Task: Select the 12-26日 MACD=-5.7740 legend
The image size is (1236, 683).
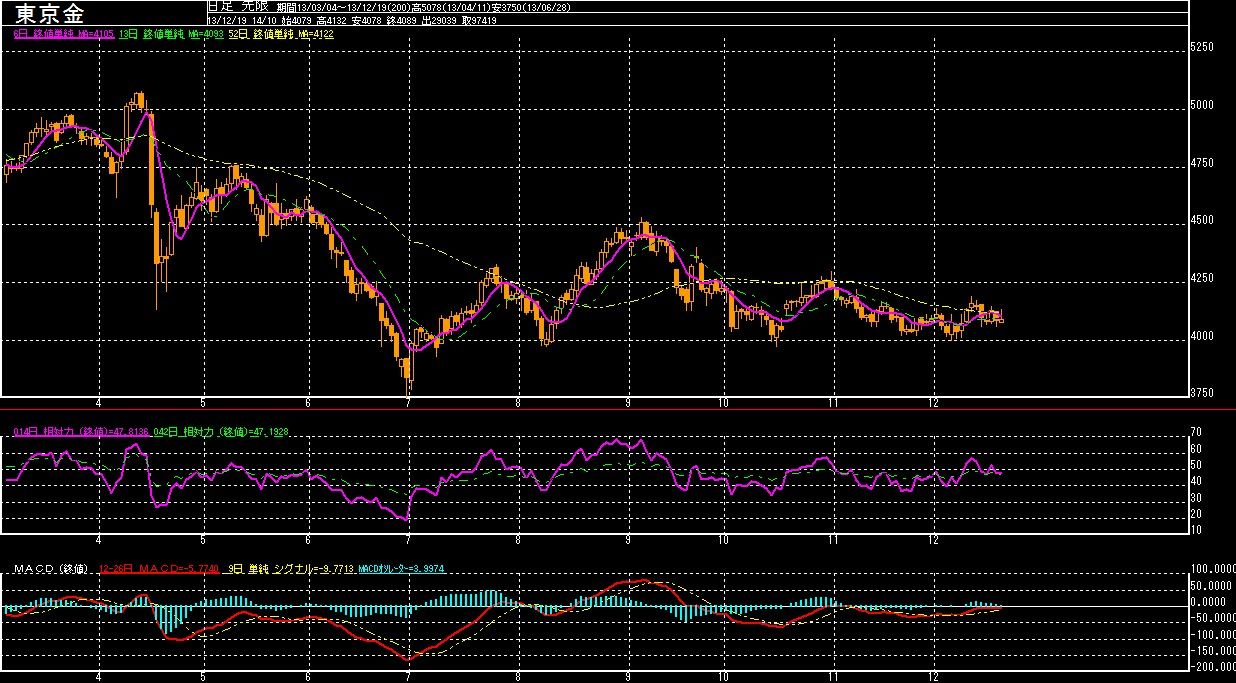Action: pyautogui.click(x=158, y=568)
